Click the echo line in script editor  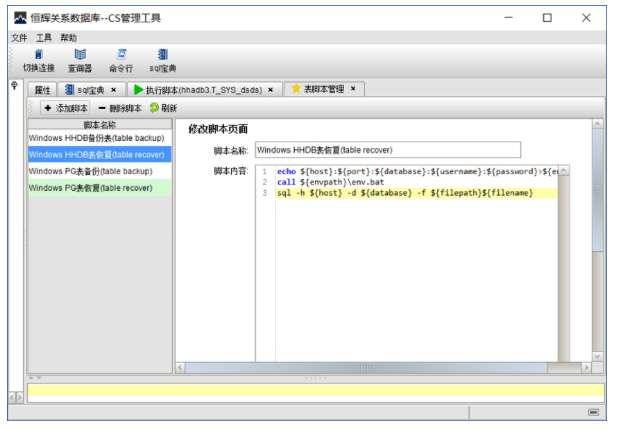coord(417,171)
